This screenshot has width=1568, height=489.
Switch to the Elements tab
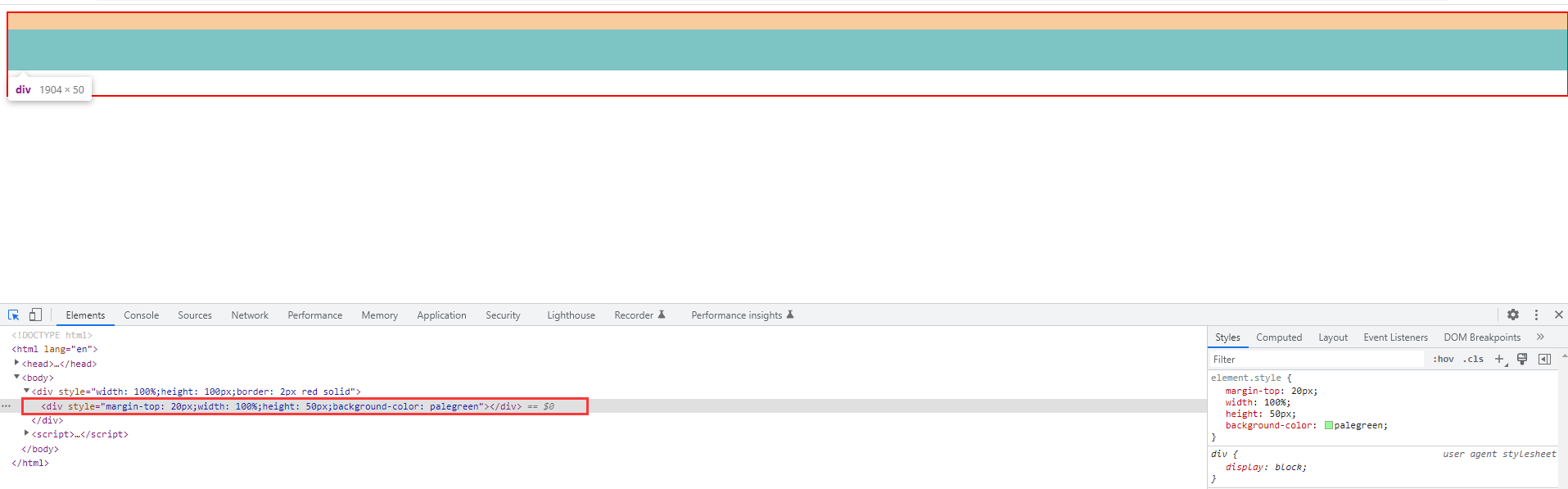click(x=85, y=315)
